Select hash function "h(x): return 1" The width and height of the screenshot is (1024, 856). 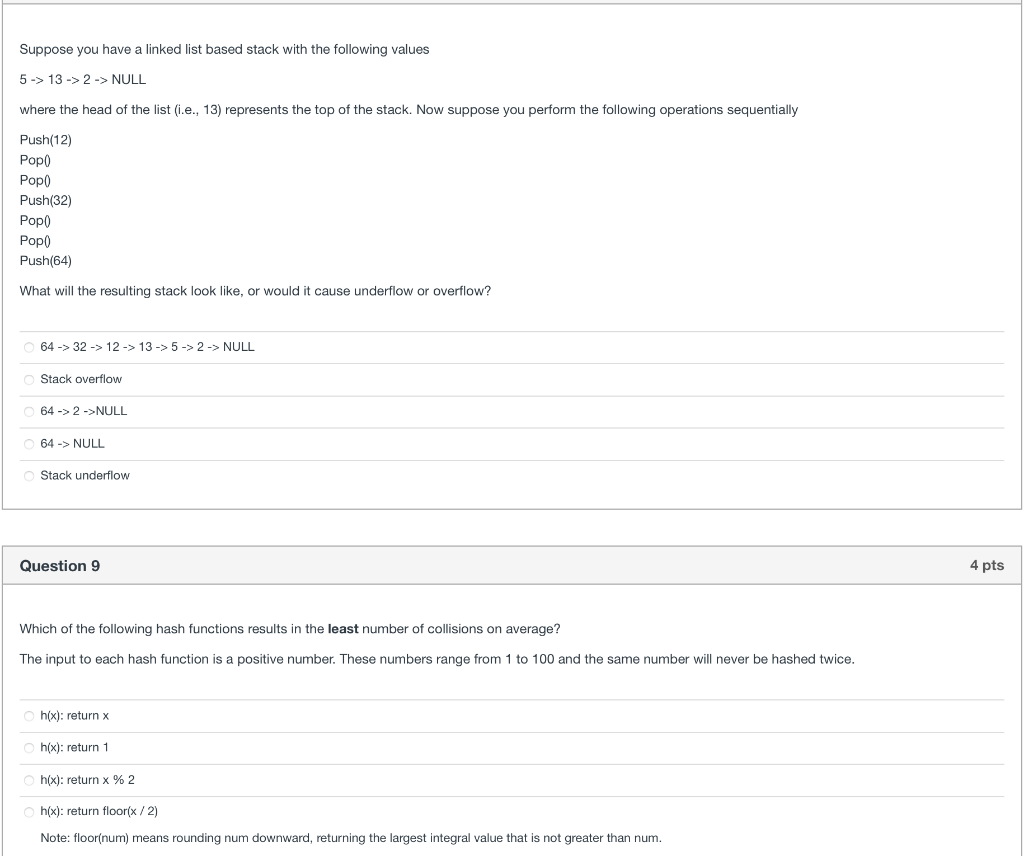click(74, 747)
